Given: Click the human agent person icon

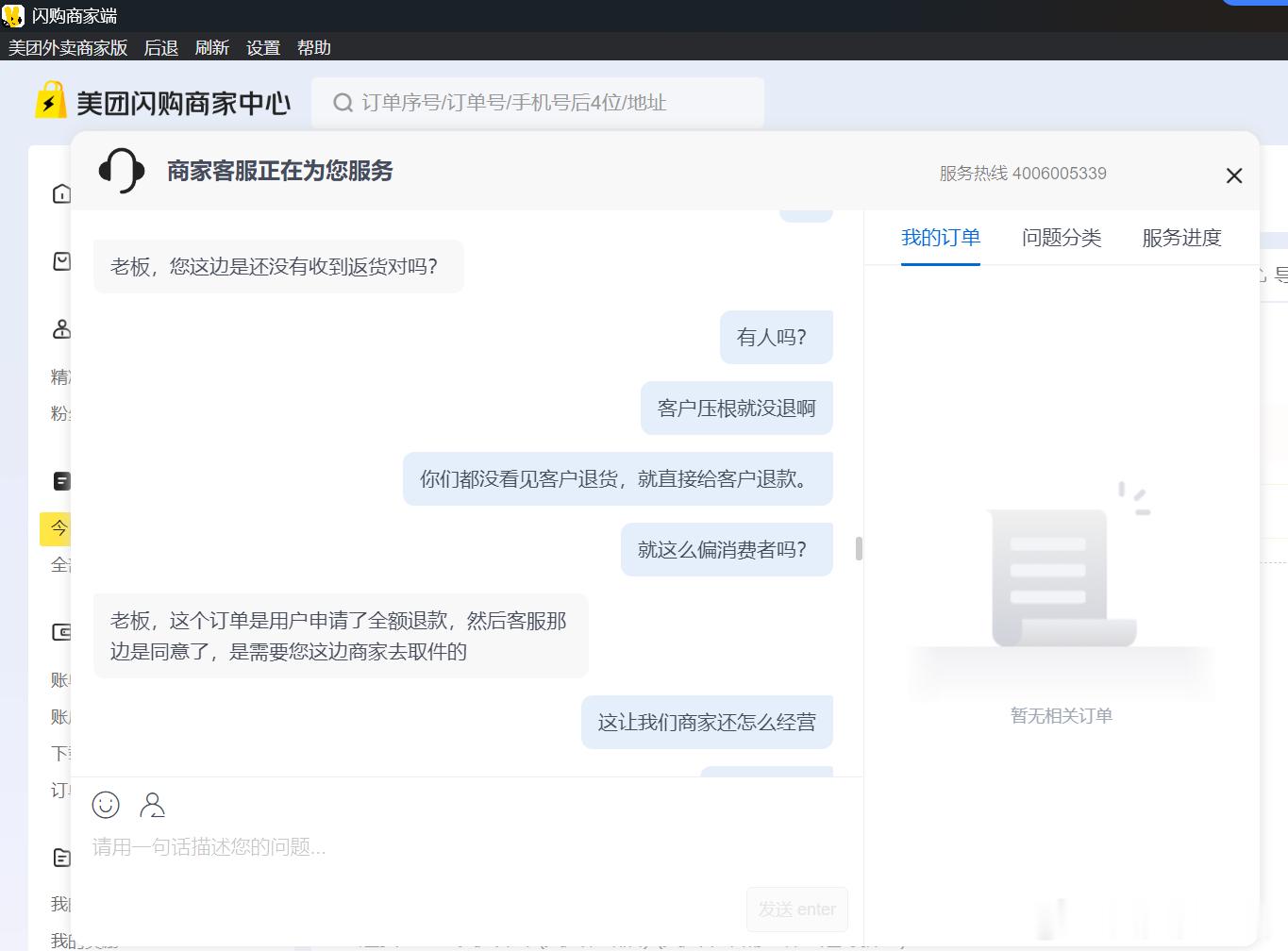Looking at the screenshot, I should pos(152,805).
